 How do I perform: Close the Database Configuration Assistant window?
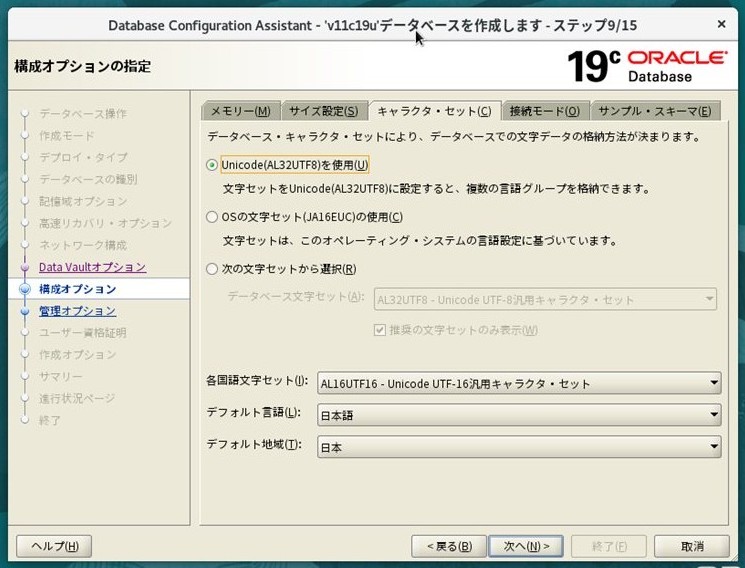click(x=721, y=24)
